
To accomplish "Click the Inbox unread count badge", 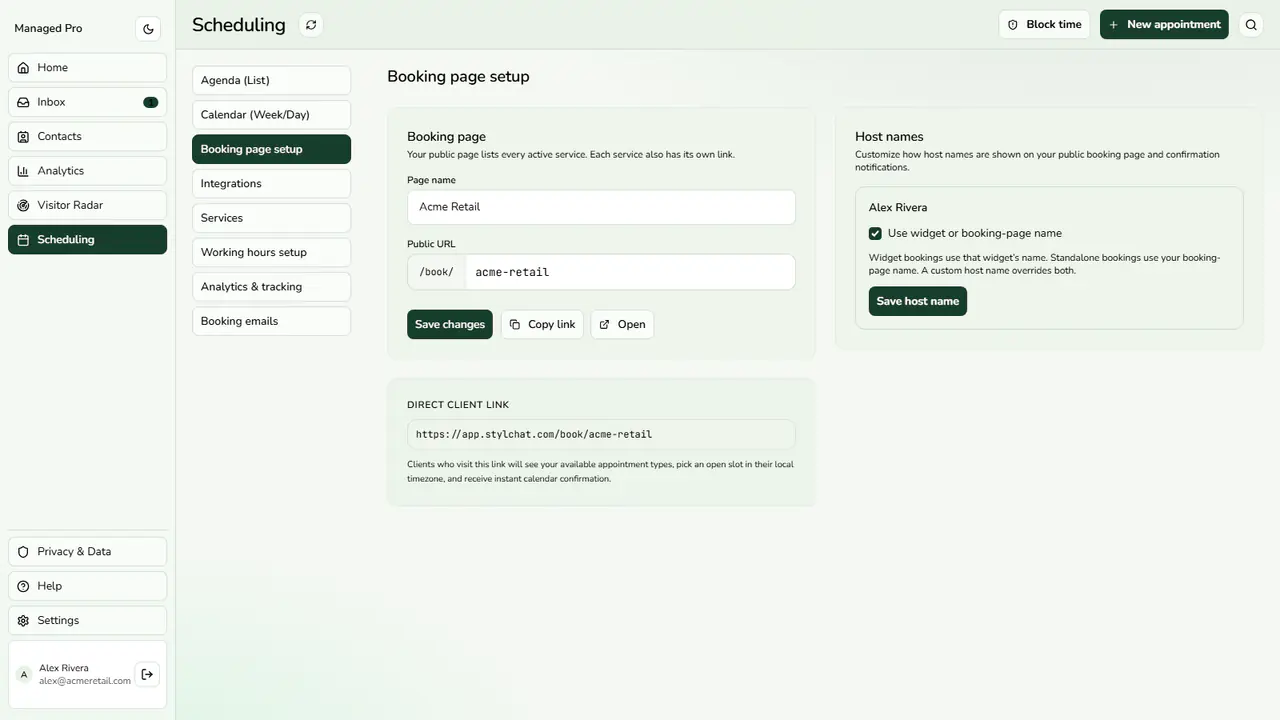I will pos(150,102).
